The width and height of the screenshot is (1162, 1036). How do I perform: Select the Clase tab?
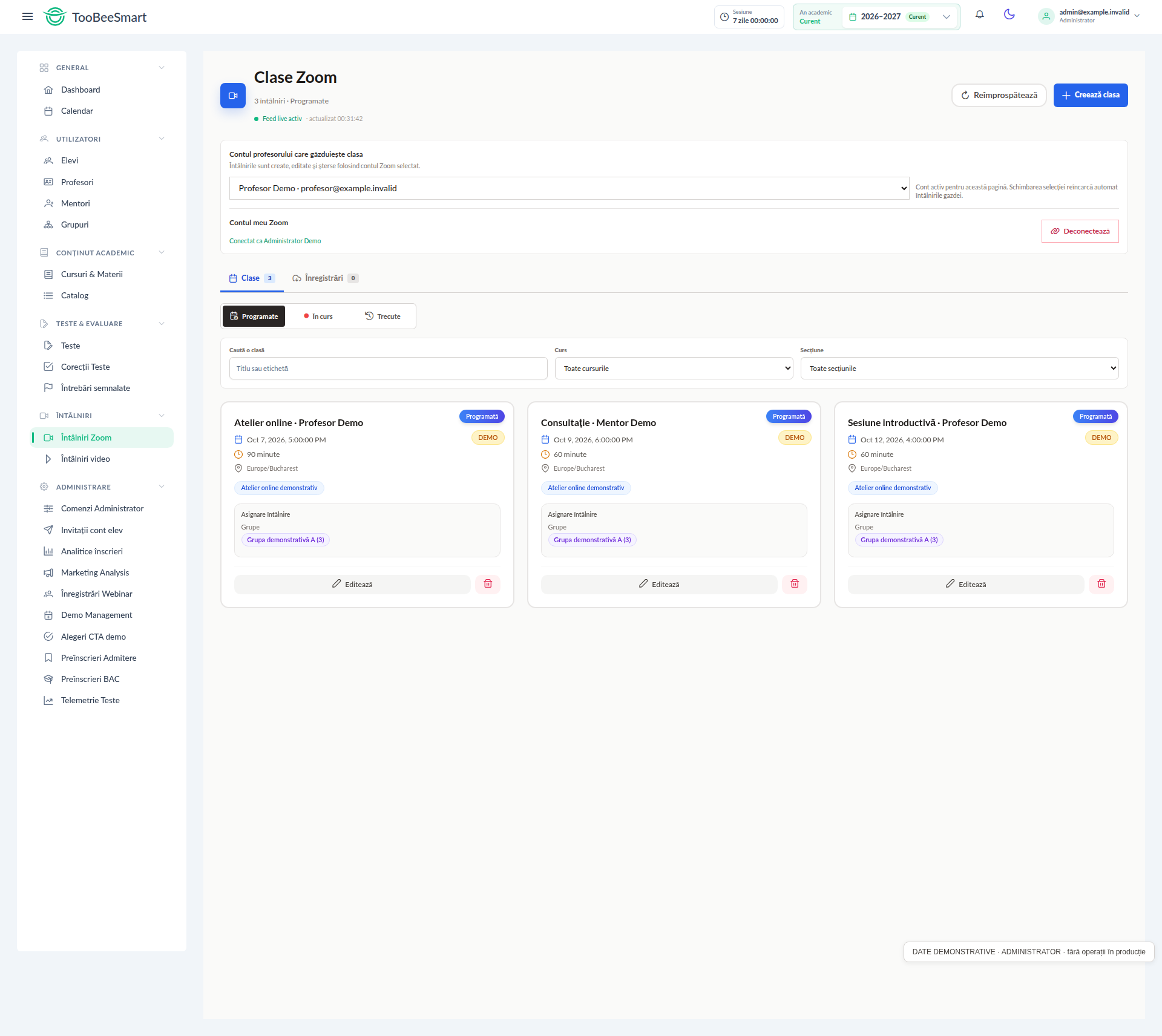(x=252, y=278)
